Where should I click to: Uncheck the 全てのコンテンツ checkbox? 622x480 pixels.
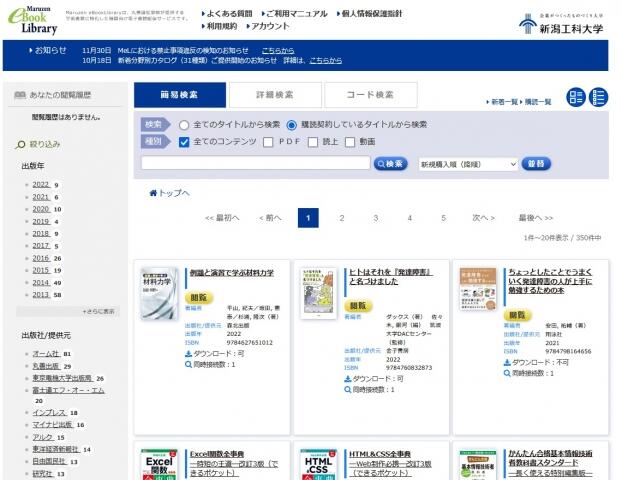tap(183, 142)
